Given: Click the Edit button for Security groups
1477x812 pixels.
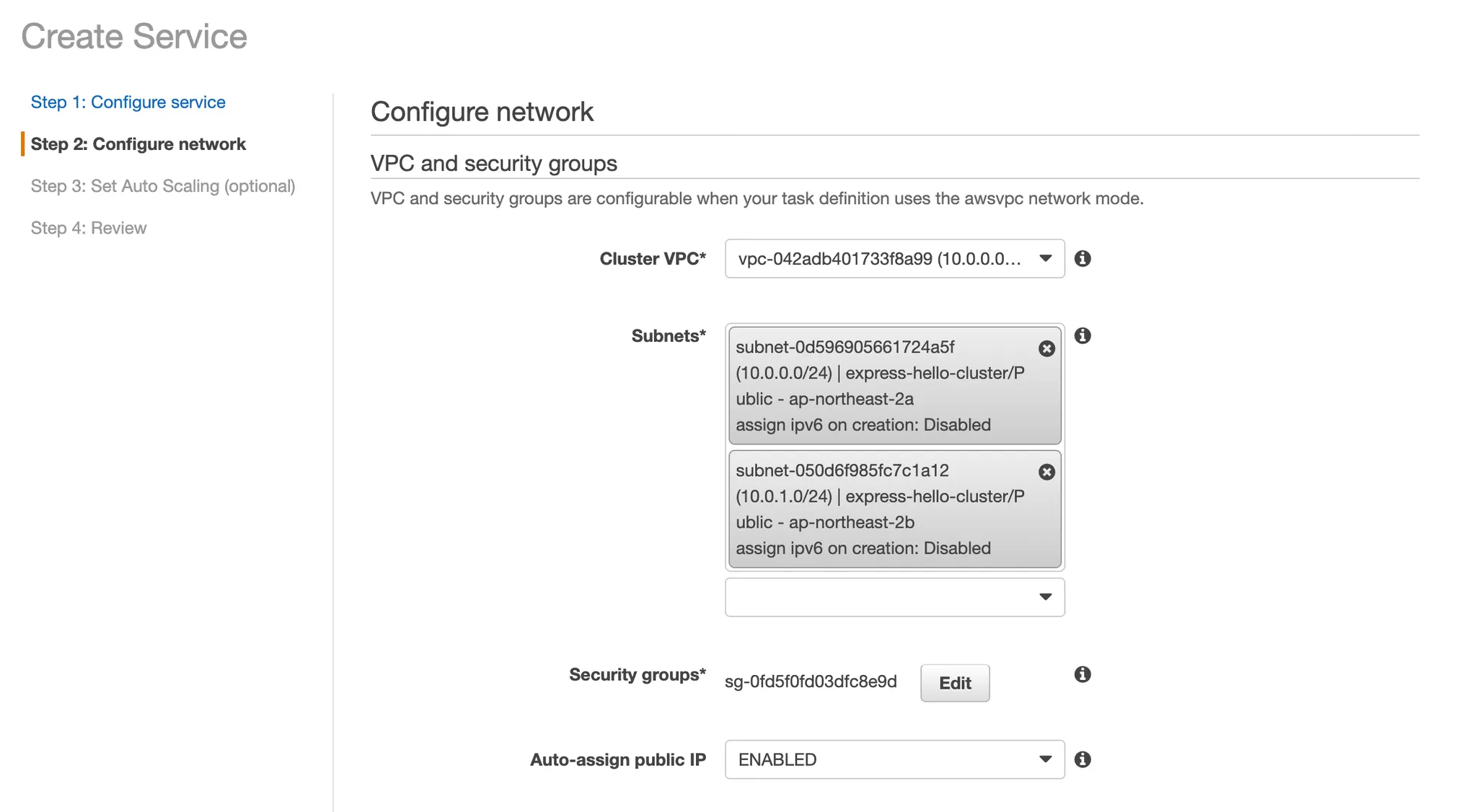Looking at the screenshot, I should [955, 683].
